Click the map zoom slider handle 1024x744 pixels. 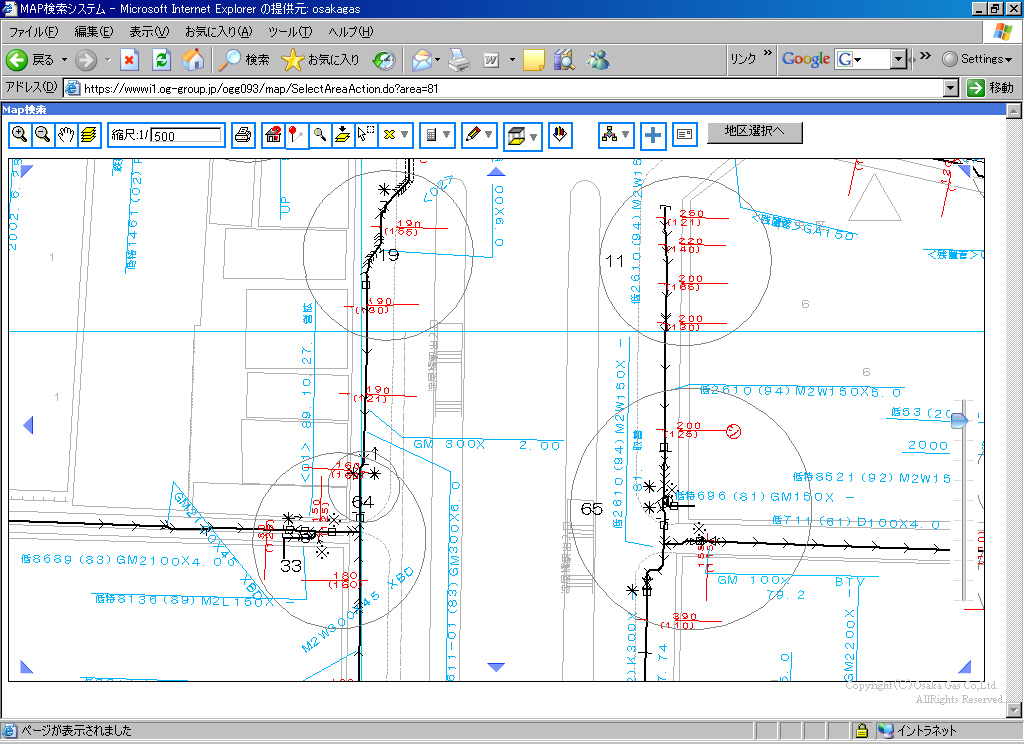point(959,421)
